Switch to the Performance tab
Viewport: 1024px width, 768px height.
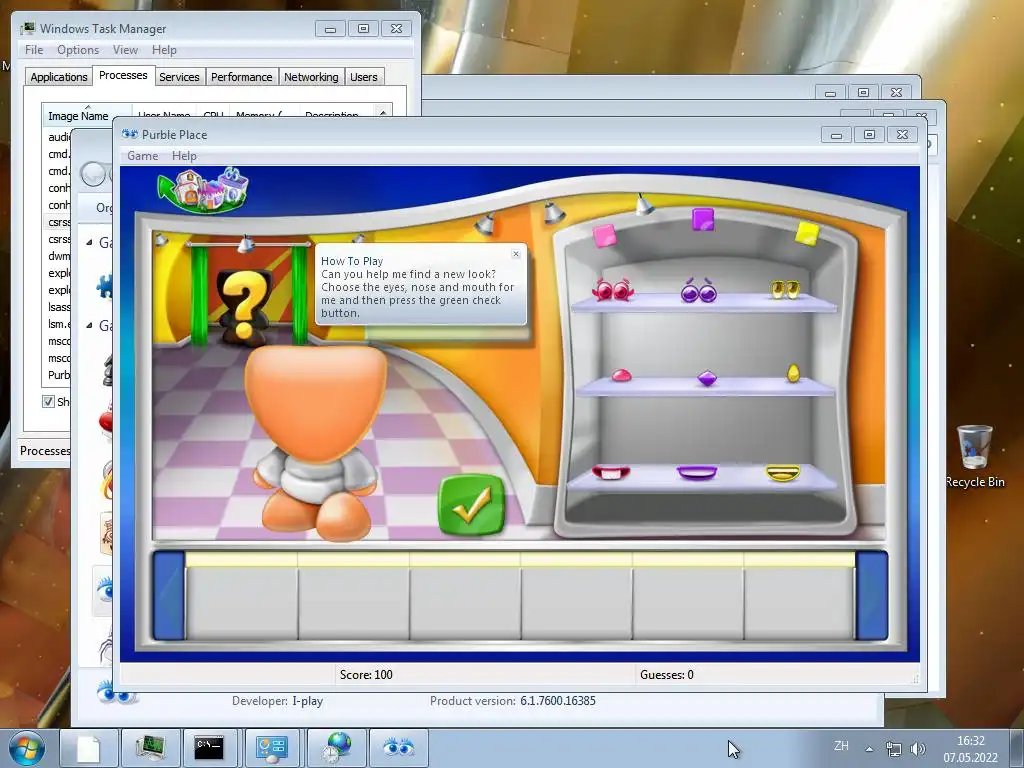click(241, 77)
